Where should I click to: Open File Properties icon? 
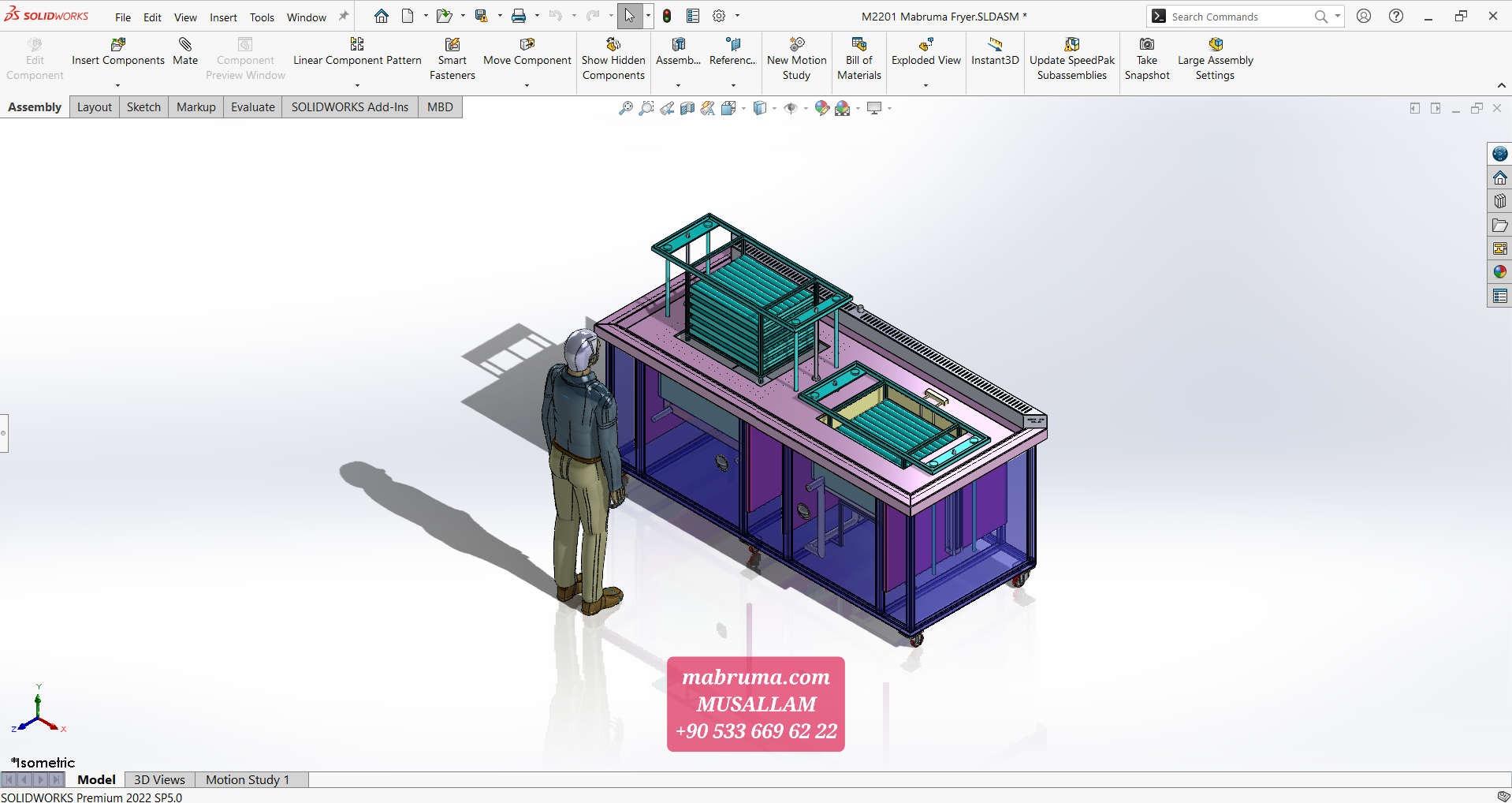coord(693,16)
